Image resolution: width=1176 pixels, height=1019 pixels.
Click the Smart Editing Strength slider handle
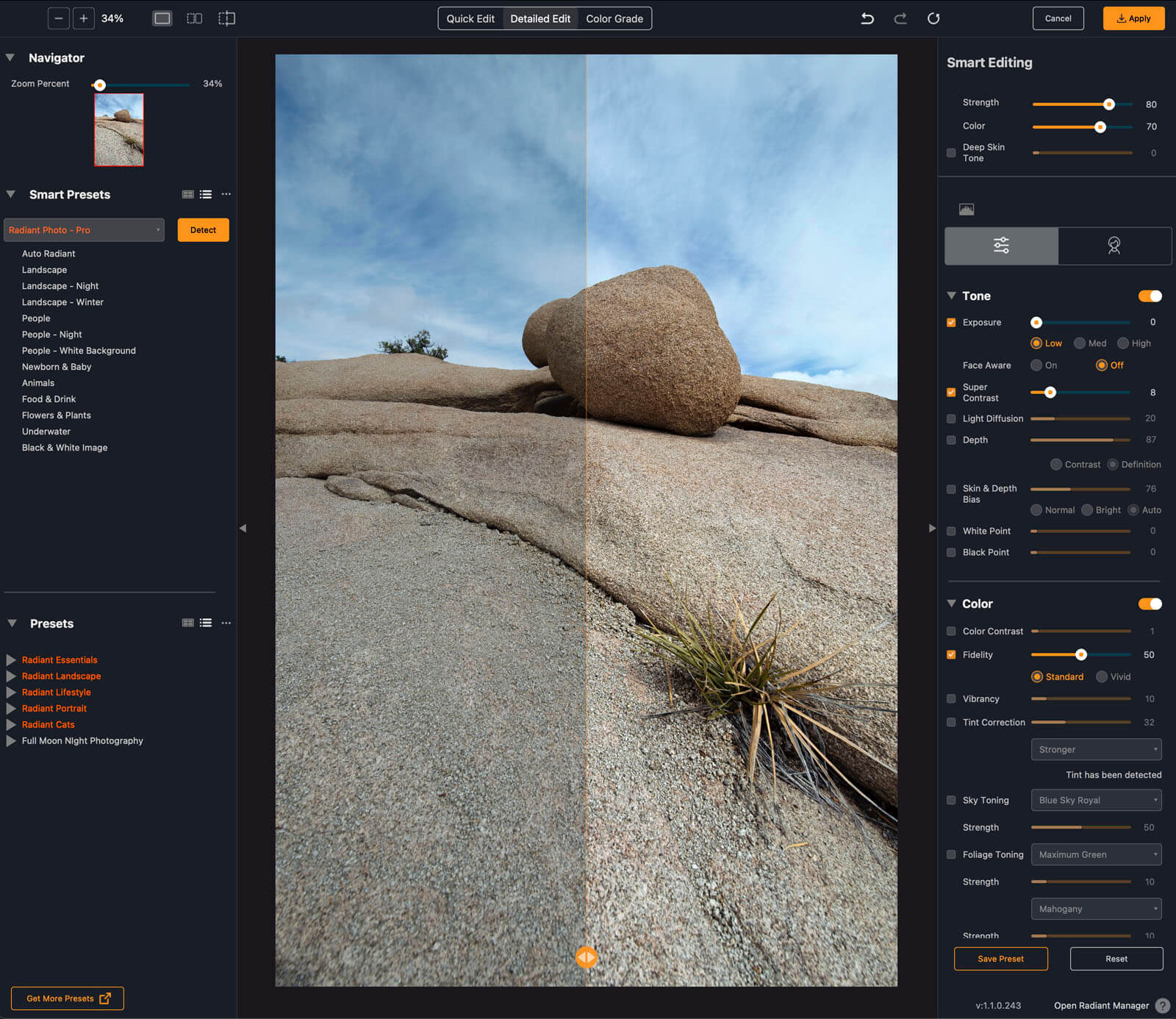click(1109, 104)
